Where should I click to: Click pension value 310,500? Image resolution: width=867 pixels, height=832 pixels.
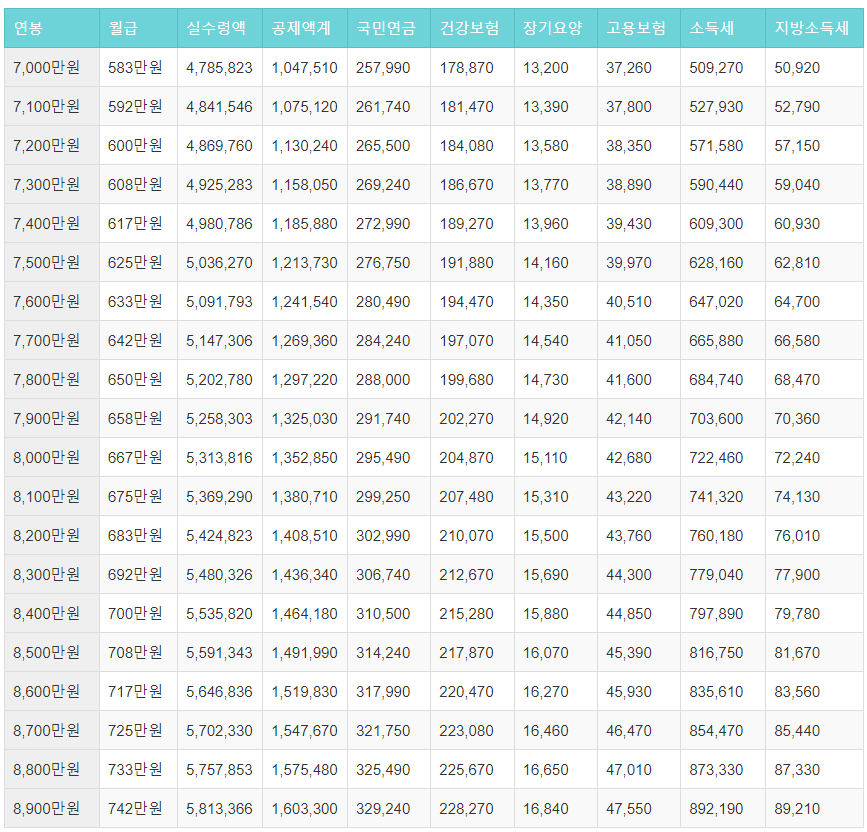[383, 614]
